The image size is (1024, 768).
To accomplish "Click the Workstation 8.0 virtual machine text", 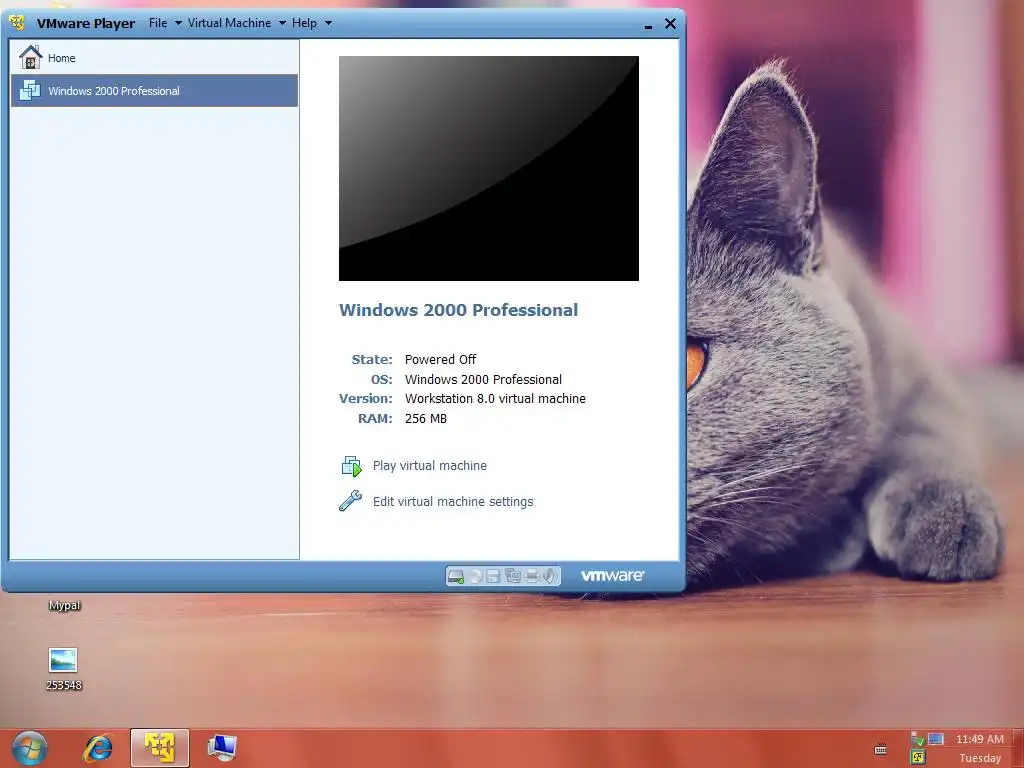I will click(495, 399).
